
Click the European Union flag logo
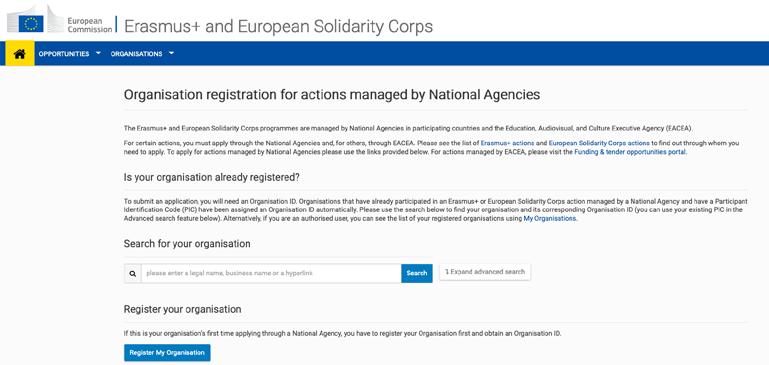tap(31, 23)
